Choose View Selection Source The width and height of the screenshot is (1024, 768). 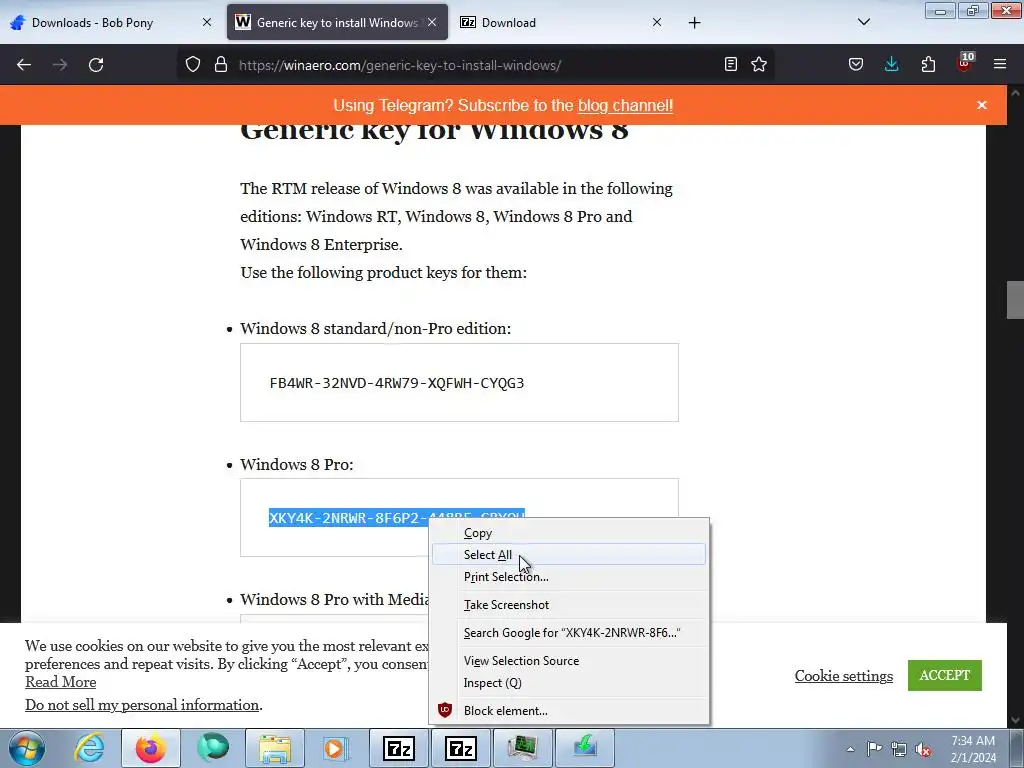tap(569, 661)
